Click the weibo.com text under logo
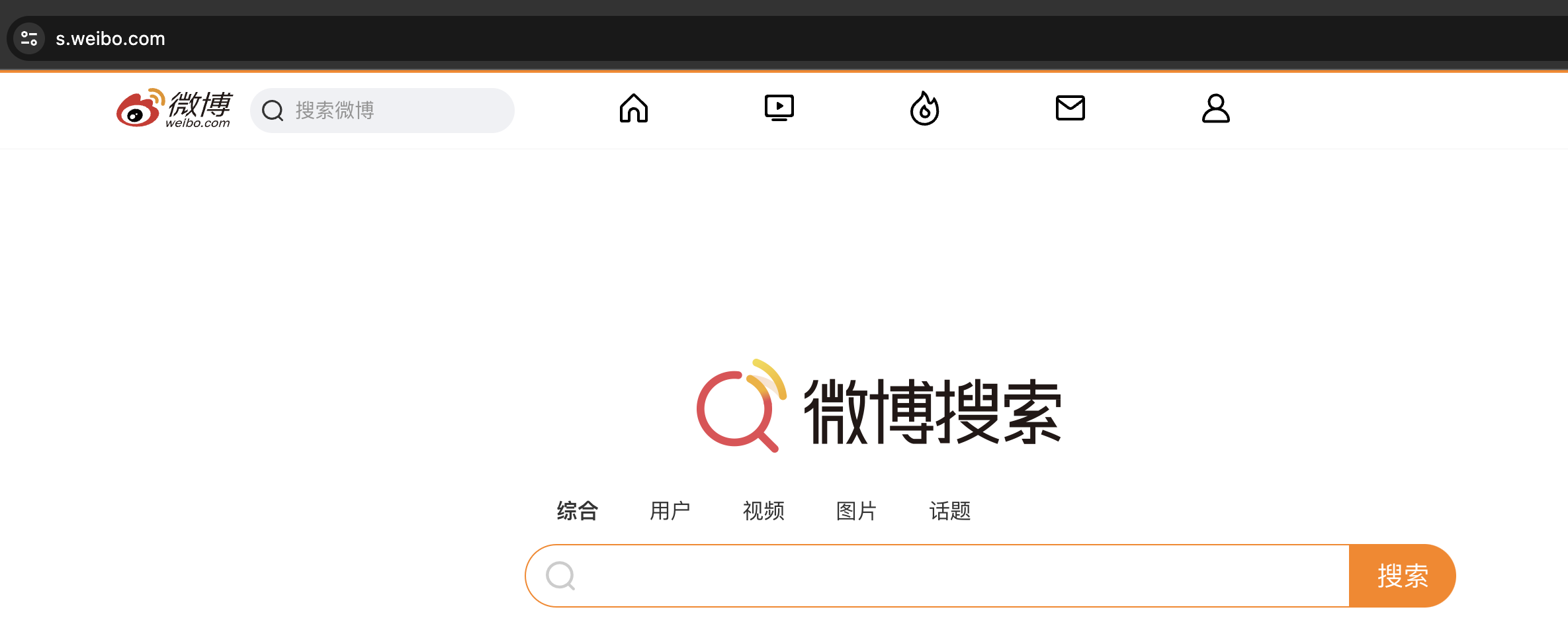 pos(198,123)
